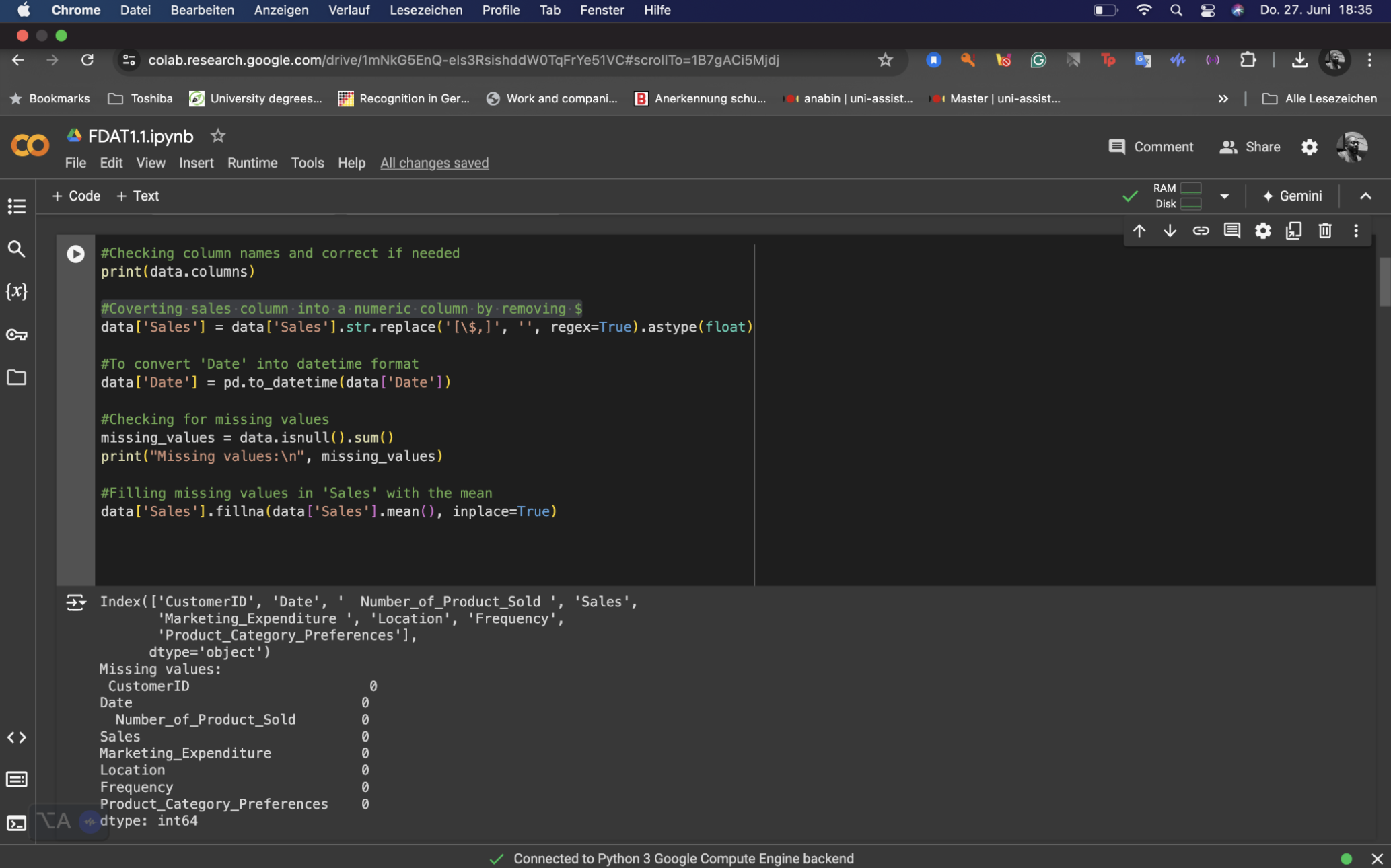Move cell up with arrow icon

click(1139, 231)
